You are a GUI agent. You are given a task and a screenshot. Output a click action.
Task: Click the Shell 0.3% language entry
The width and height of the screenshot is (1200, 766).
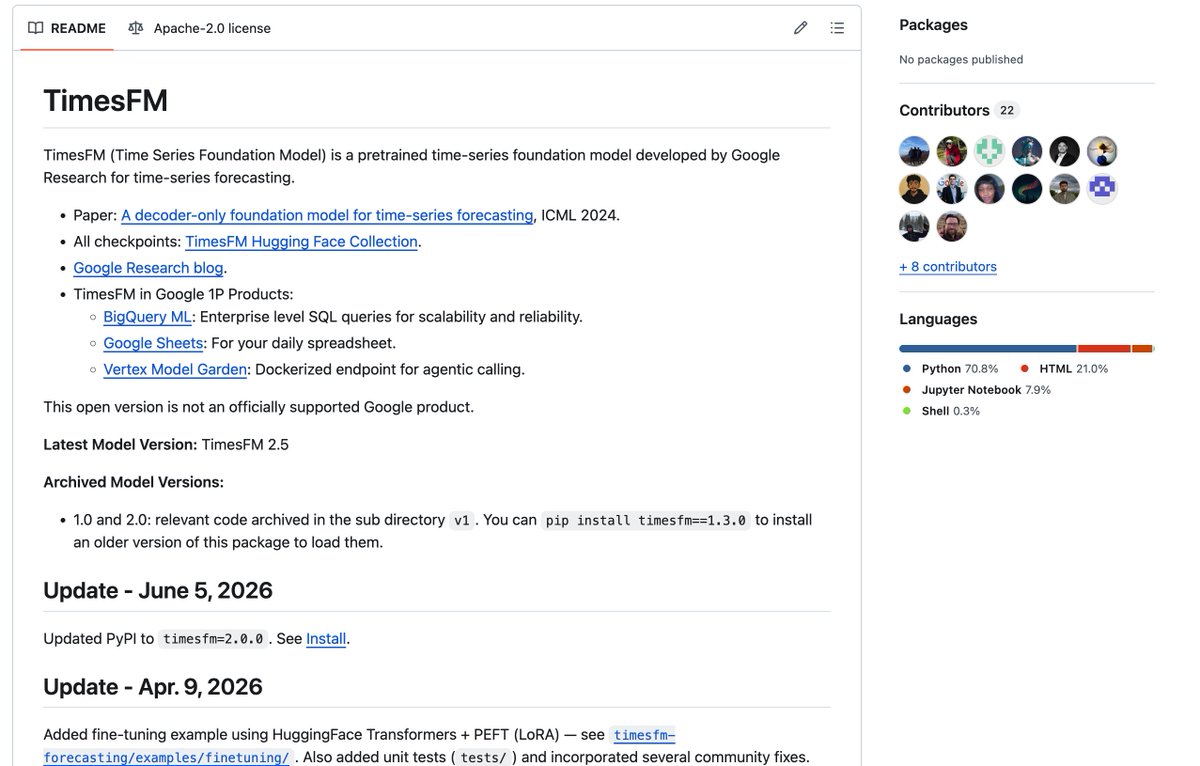pyautogui.click(x=941, y=411)
